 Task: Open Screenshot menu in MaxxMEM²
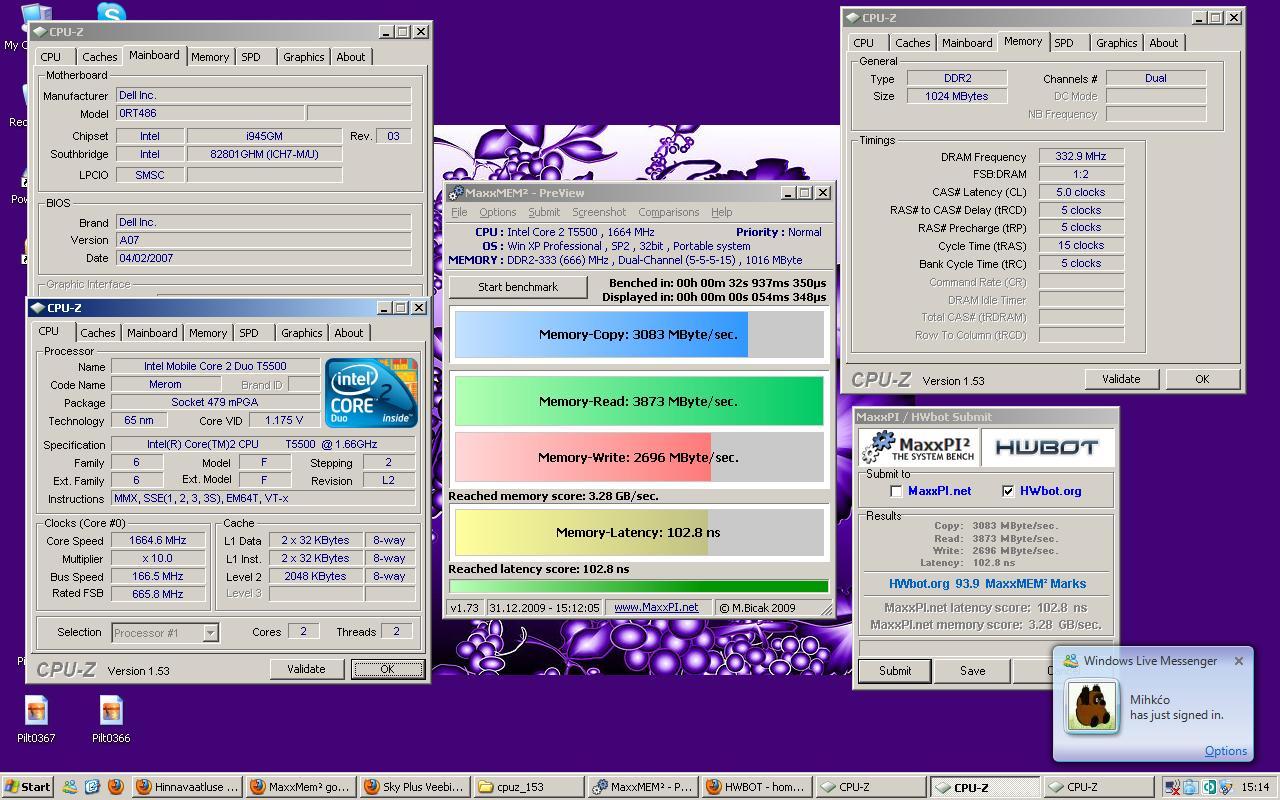click(599, 212)
